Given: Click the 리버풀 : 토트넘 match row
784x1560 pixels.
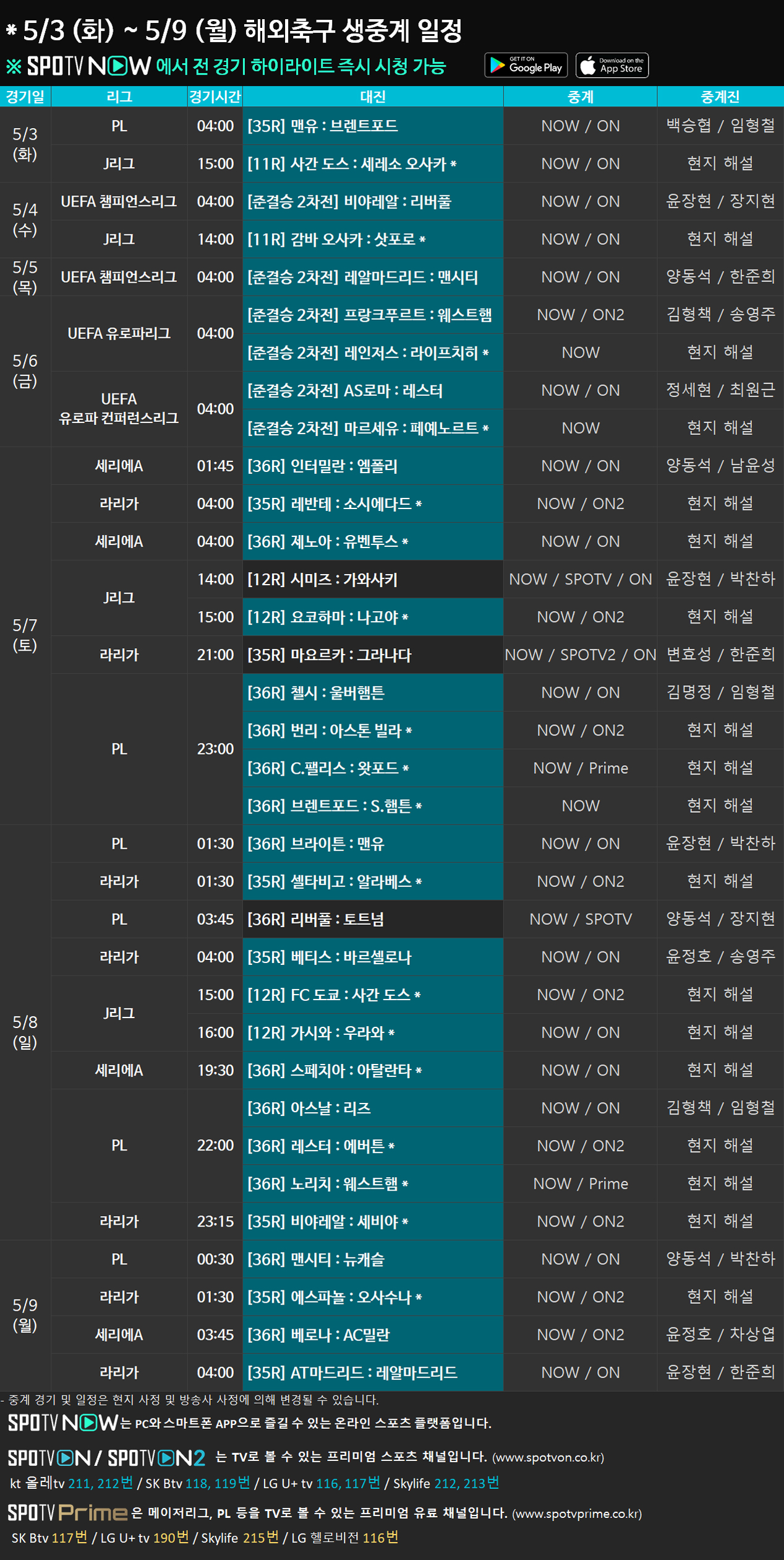Looking at the screenshot, I should tap(373, 919).
